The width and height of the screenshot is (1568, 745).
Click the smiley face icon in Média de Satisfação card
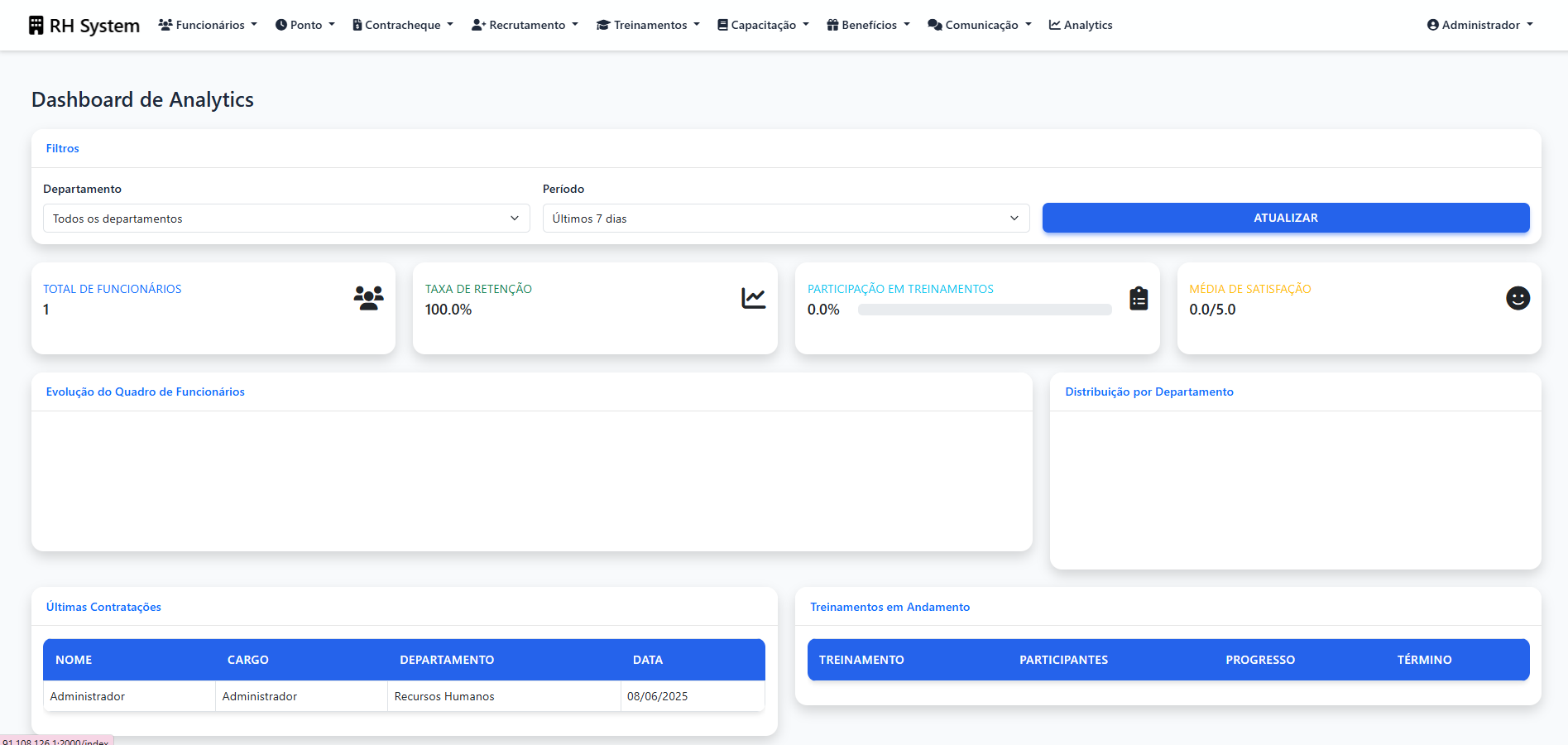(1518, 298)
